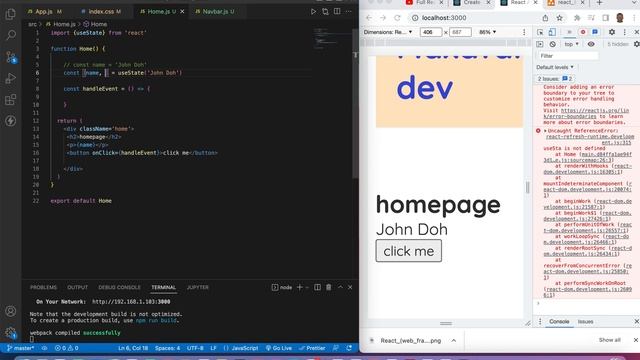Viewport: 640px width, 360px height.
Task: Open the VS Code Explorer view
Action: 11,14
